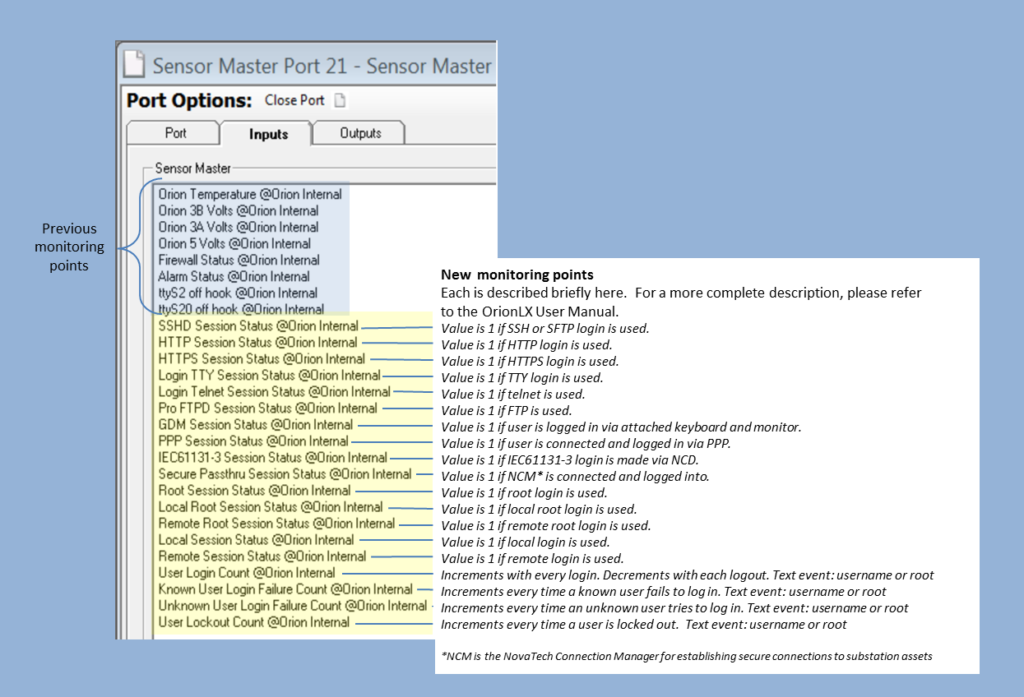The height and width of the screenshot is (697, 1024).
Task: Select ttyS2 off hook @Orion Internal
Action: tap(238, 293)
